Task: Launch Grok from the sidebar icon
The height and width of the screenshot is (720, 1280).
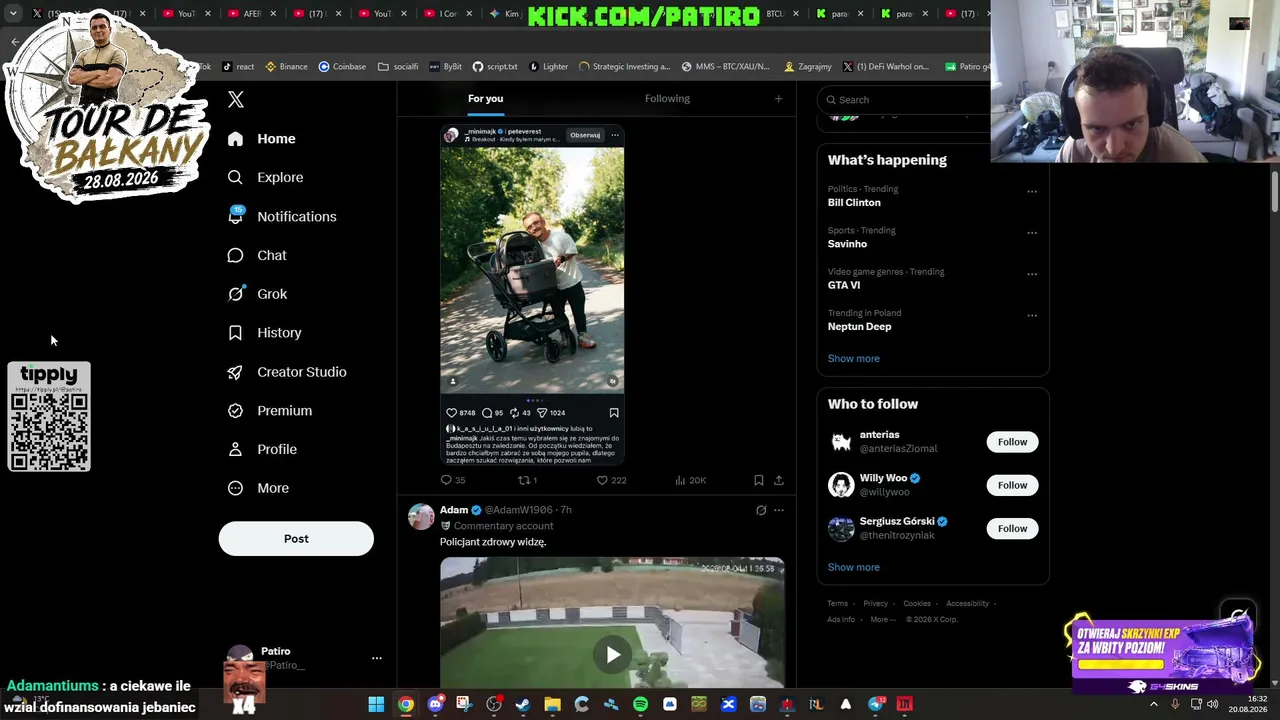Action: pos(235,294)
